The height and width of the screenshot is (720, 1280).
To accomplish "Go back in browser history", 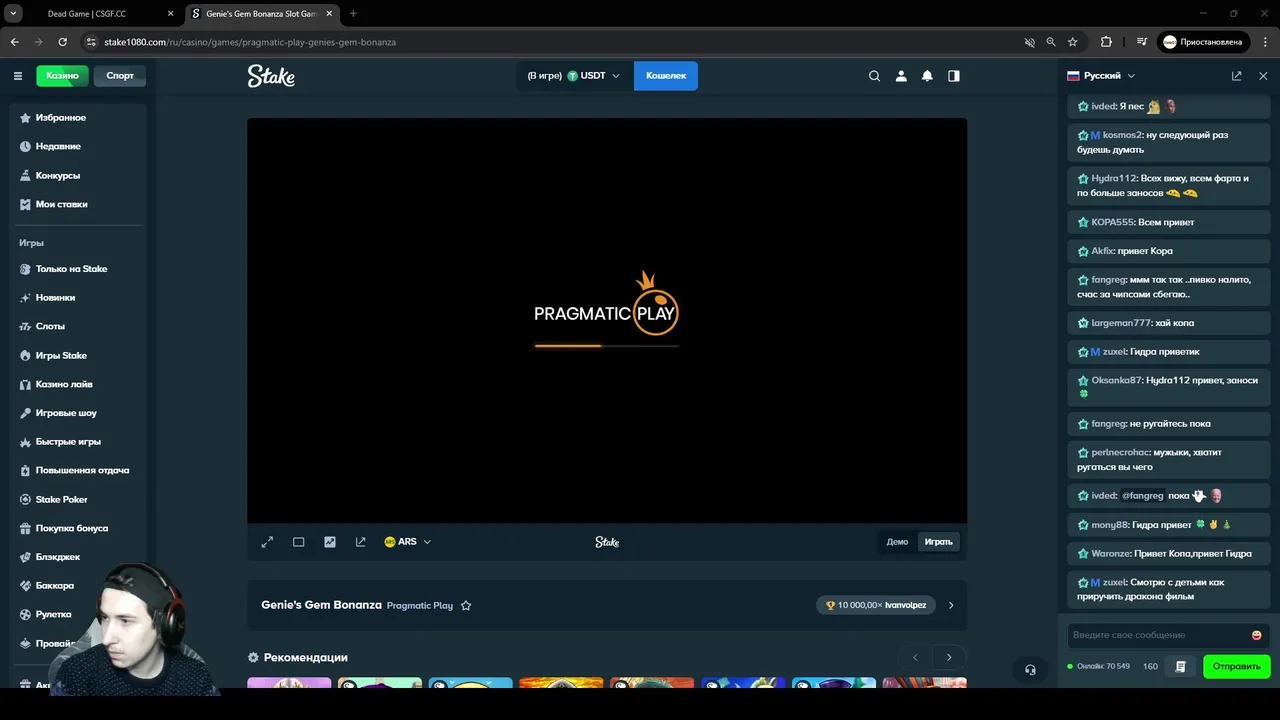I will (x=14, y=42).
